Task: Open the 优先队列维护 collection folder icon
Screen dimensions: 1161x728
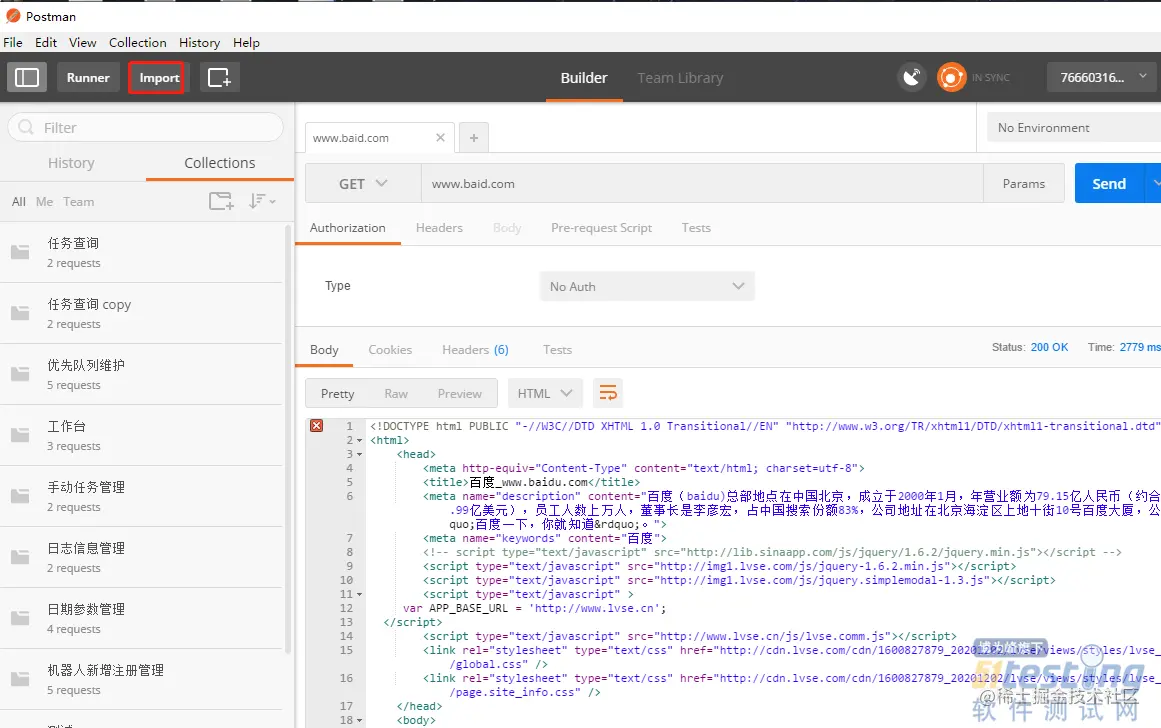Action: tap(20, 374)
